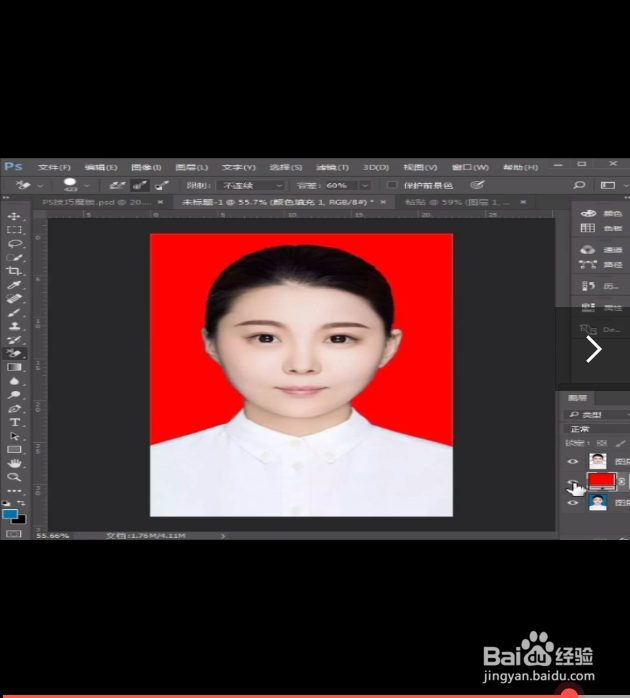Click the blue foreground color swatch

pos(9,514)
